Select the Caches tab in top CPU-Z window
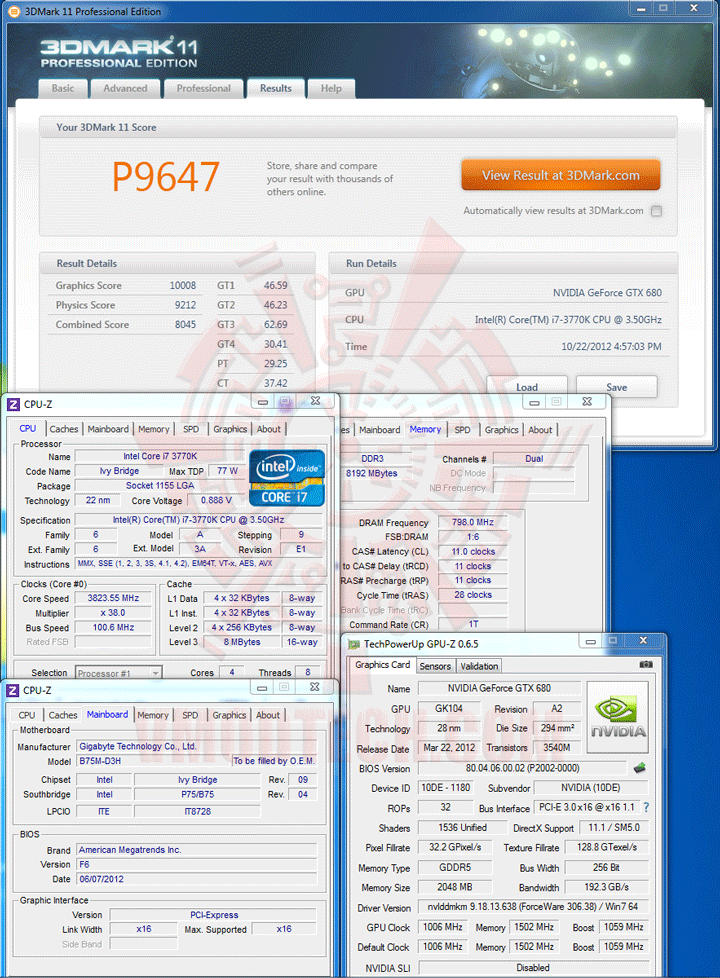The width and height of the screenshot is (720, 978). (64, 429)
